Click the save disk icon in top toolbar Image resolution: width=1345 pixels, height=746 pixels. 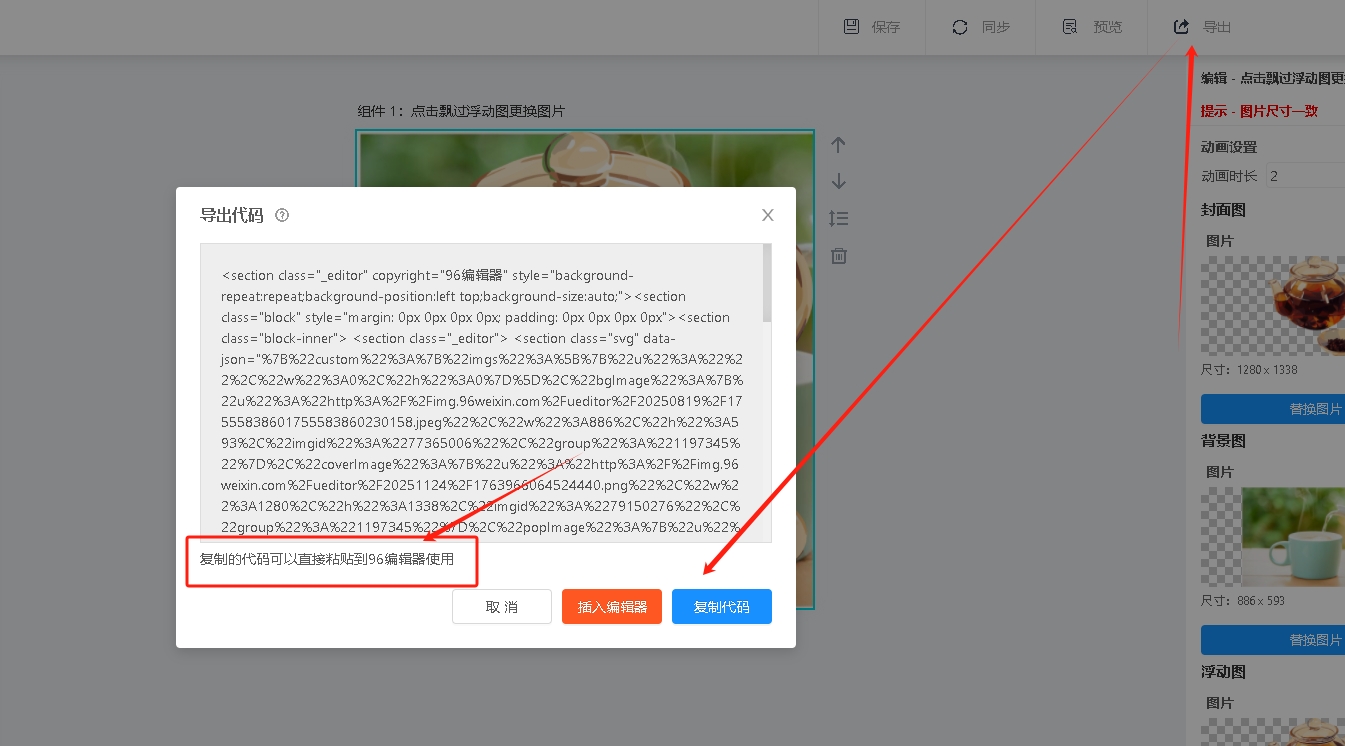[x=852, y=27]
